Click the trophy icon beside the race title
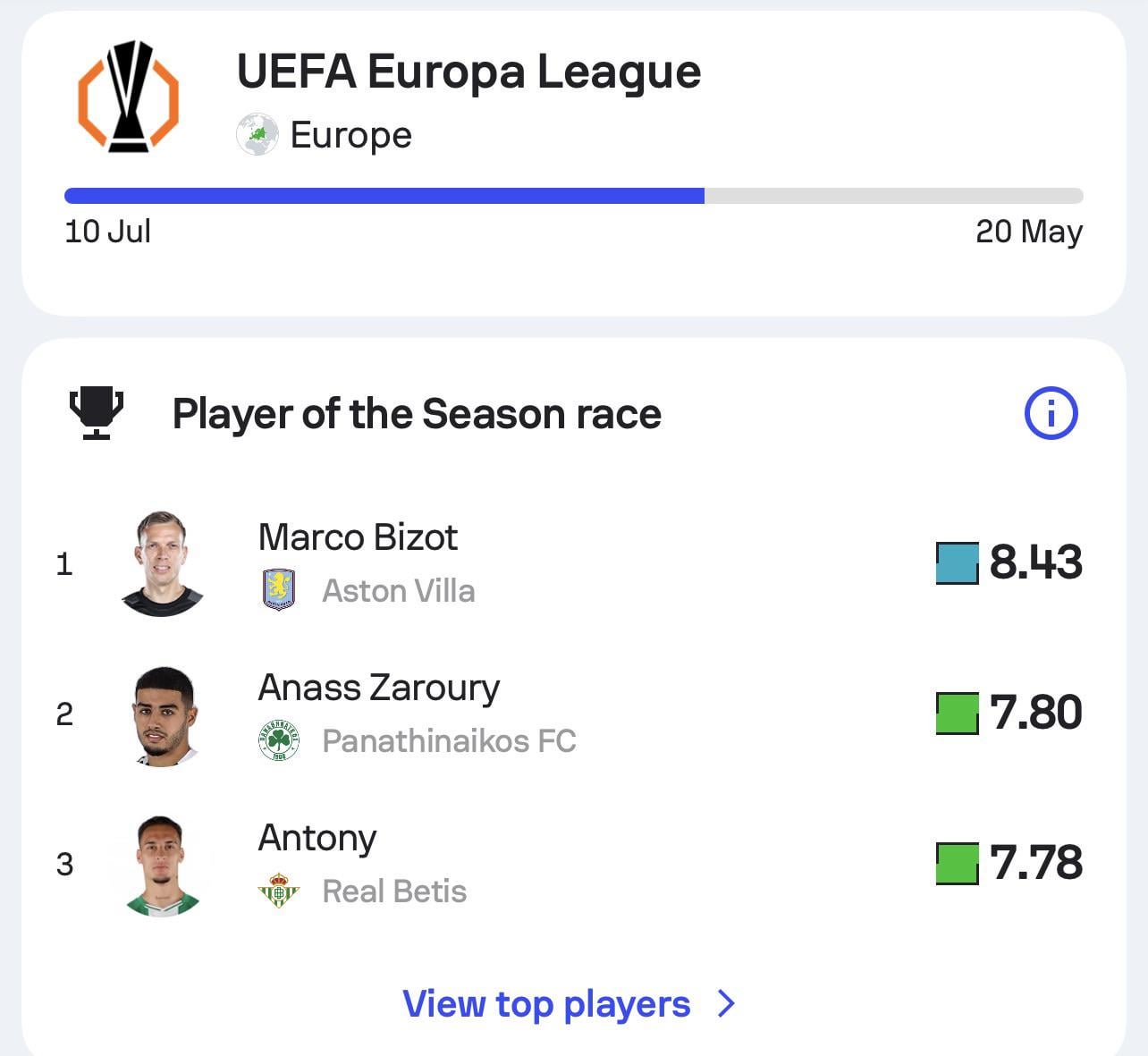 [97, 413]
